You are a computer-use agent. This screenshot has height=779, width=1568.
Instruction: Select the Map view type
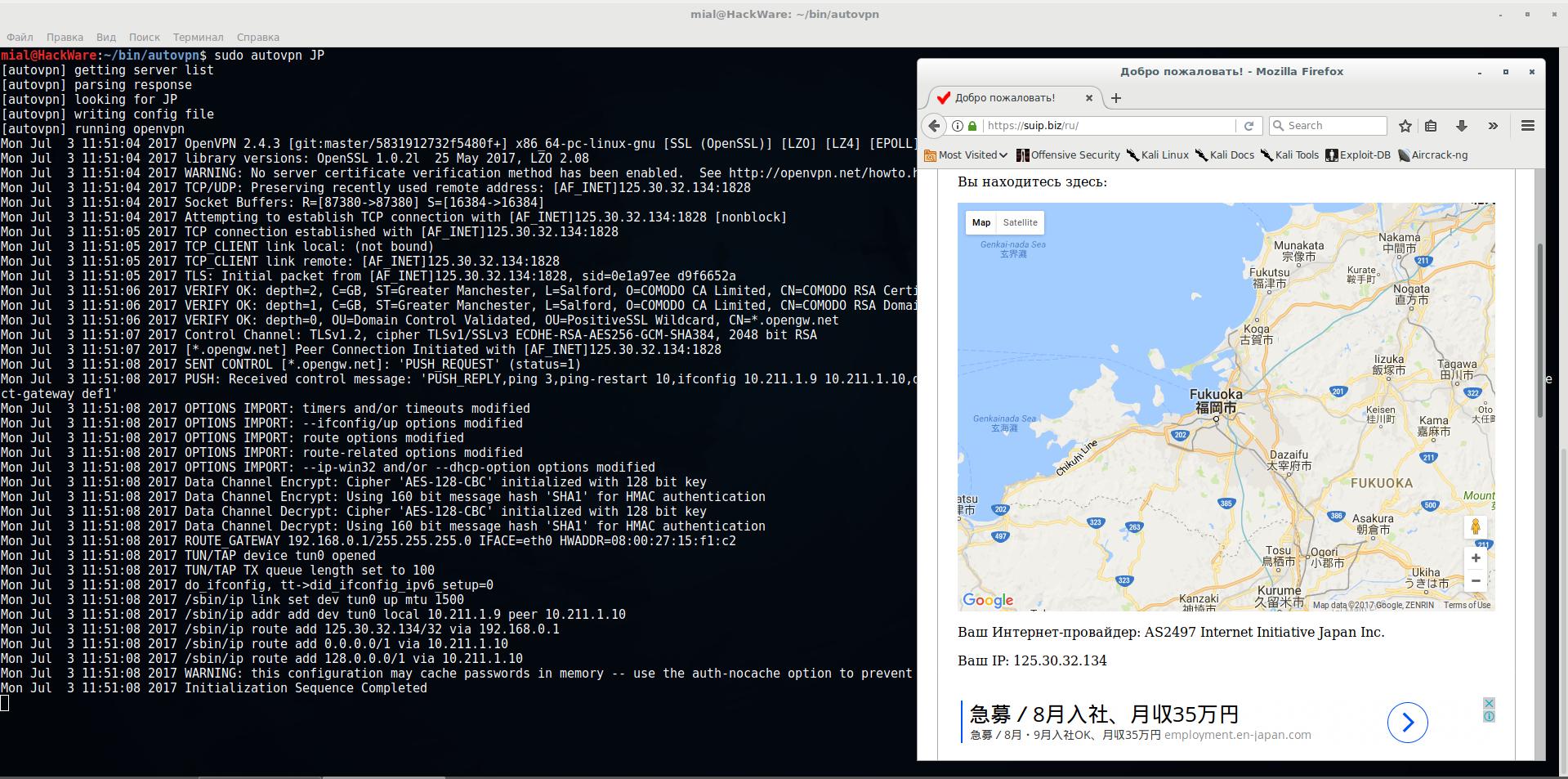(x=981, y=222)
